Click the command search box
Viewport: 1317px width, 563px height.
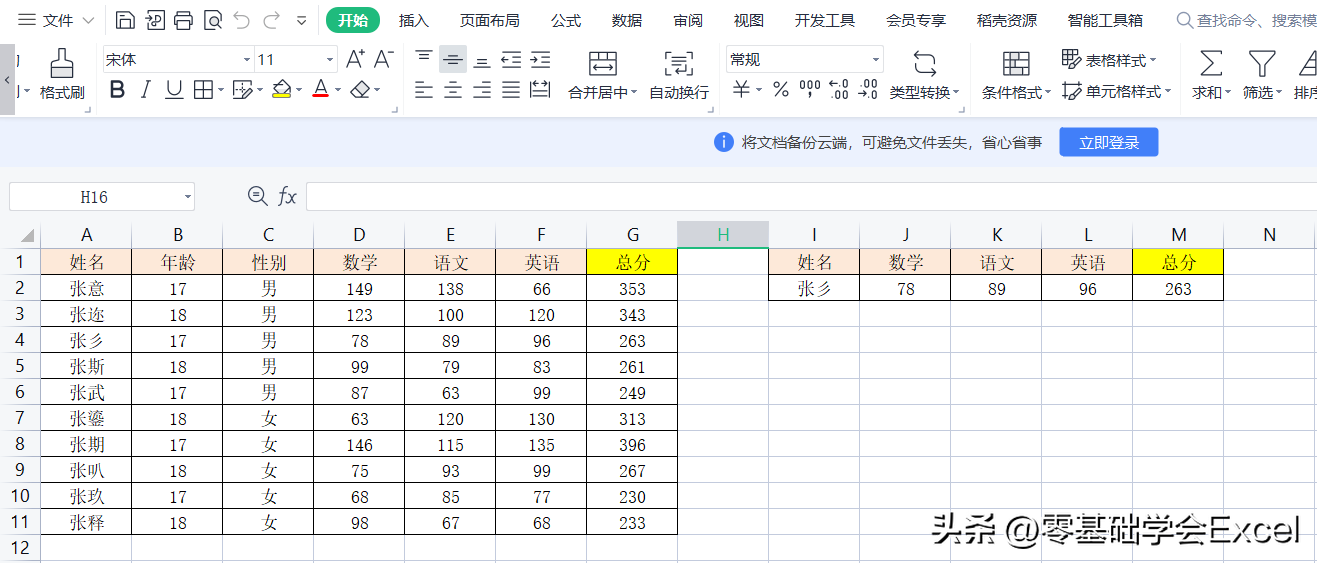(x=1245, y=20)
